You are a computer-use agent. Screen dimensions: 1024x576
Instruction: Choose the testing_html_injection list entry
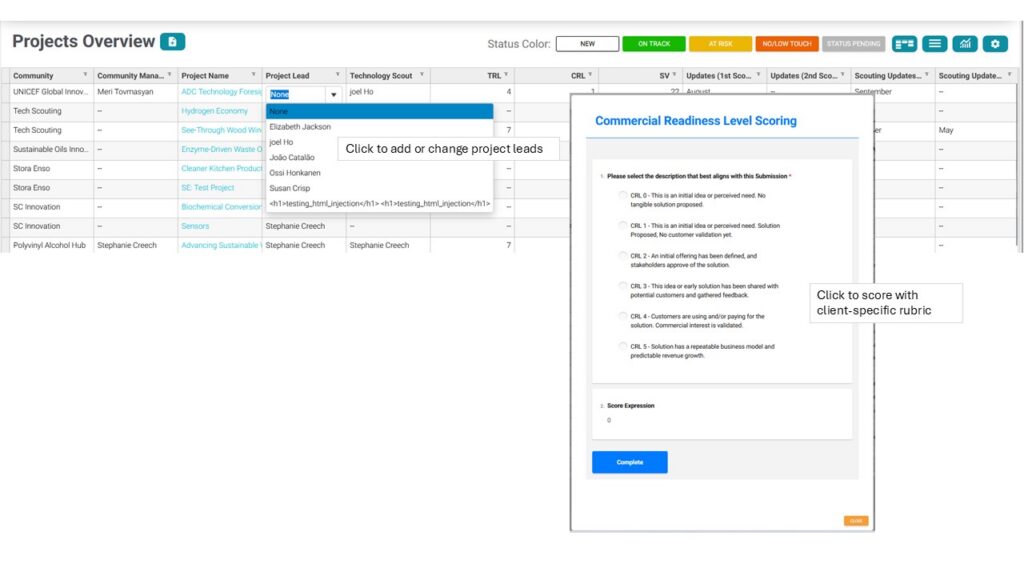(x=379, y=204)
